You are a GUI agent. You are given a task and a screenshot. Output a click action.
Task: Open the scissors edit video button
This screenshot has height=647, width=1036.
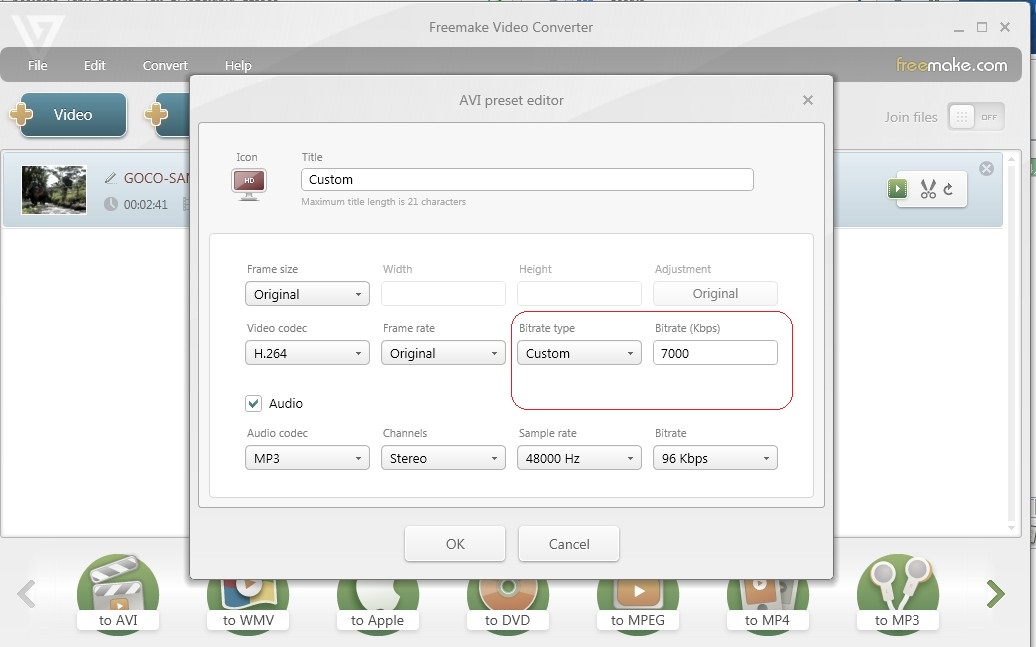(x=931, y=188)
